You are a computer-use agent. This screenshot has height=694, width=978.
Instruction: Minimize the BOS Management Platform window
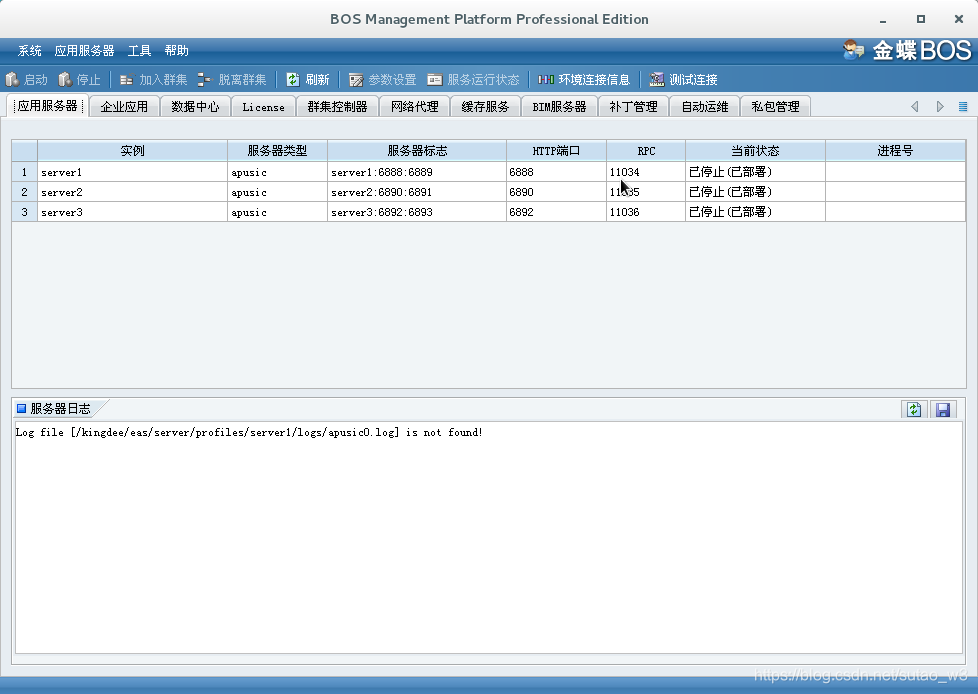(x=883, y=19)
